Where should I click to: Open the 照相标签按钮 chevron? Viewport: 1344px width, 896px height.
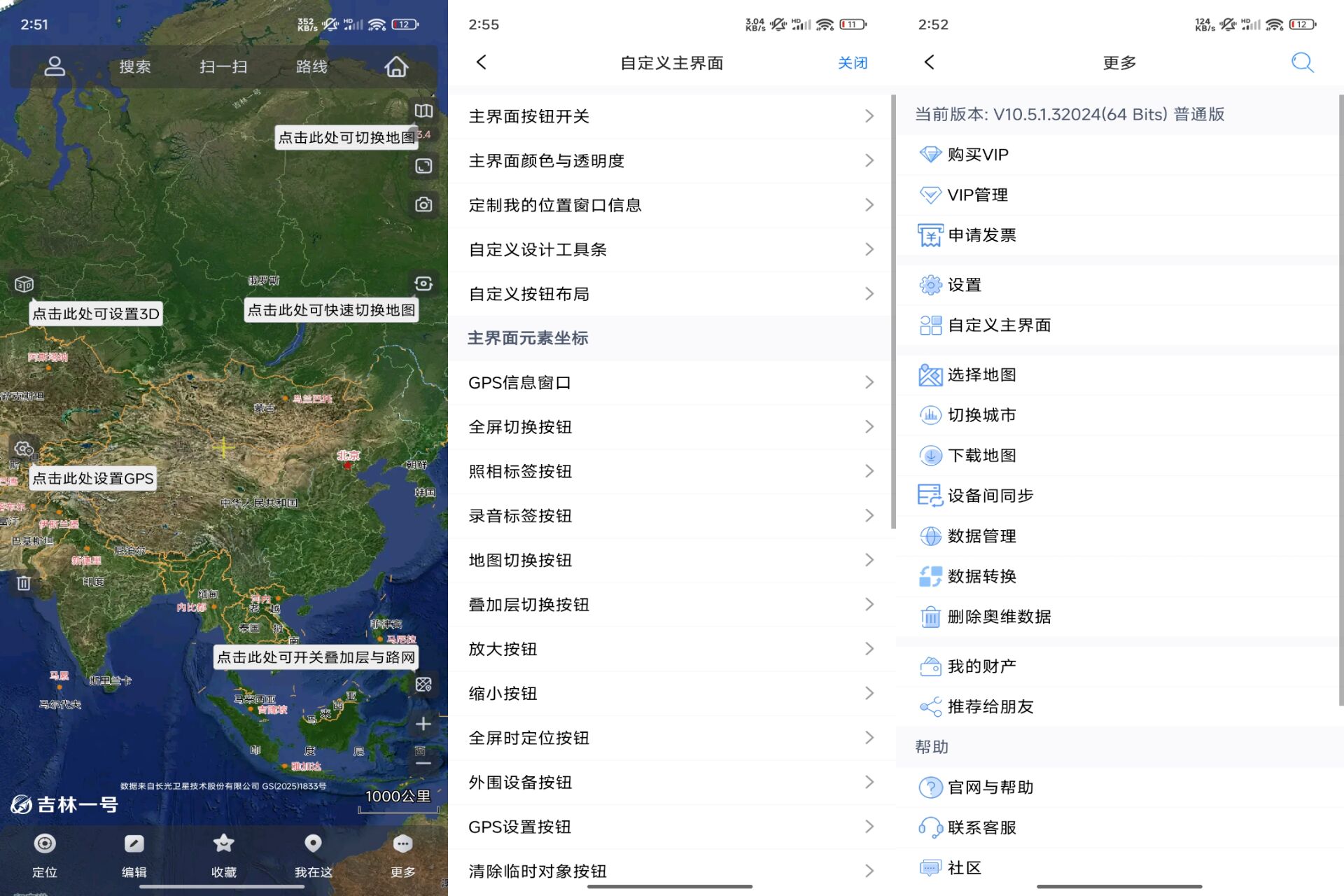tap(870, 471)
